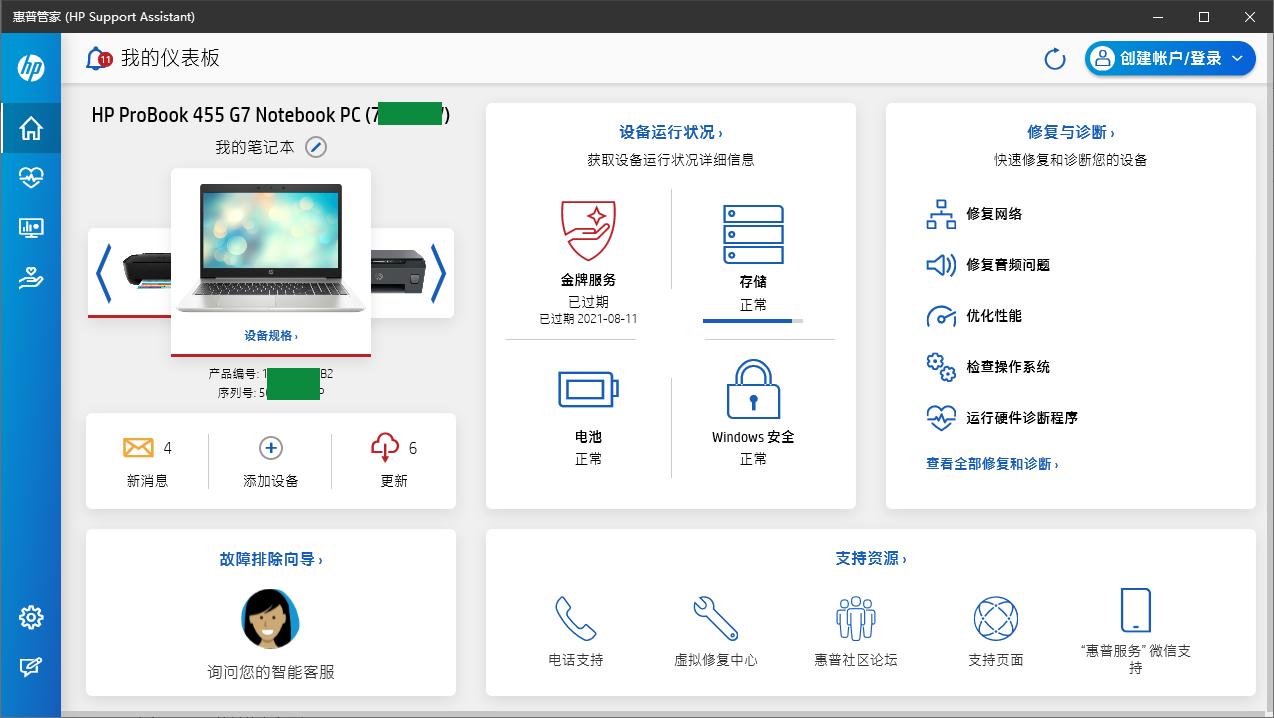Open the 电池 battery icon
The width and height of the screenshot is (1274, 718).
point(588,389)
